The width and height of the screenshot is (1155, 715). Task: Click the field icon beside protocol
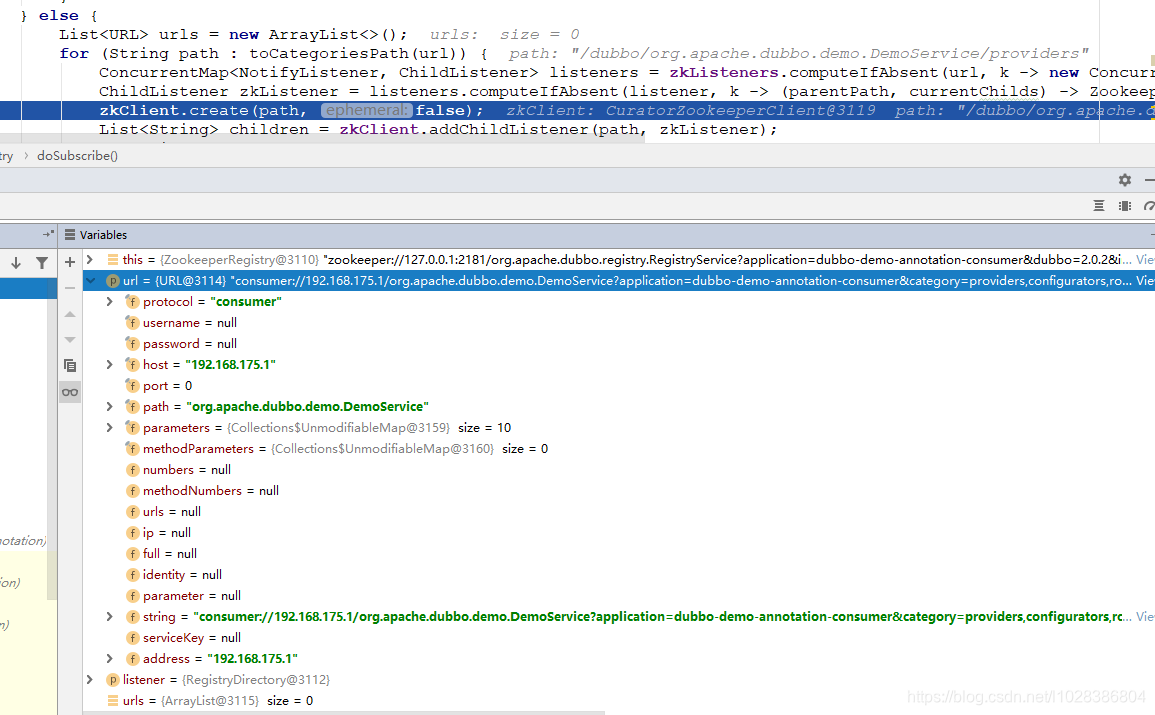click(x=133, y=301)
